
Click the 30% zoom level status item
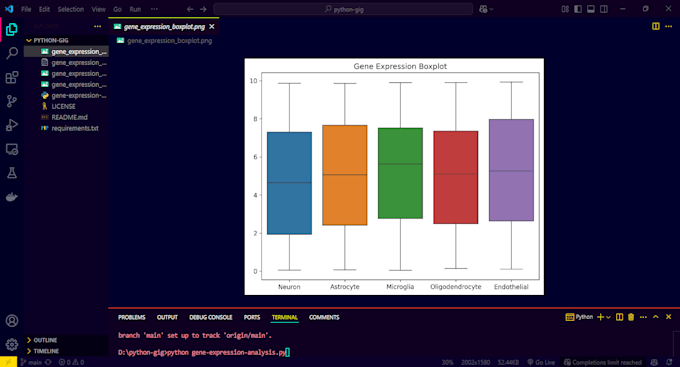coord(448,362)
